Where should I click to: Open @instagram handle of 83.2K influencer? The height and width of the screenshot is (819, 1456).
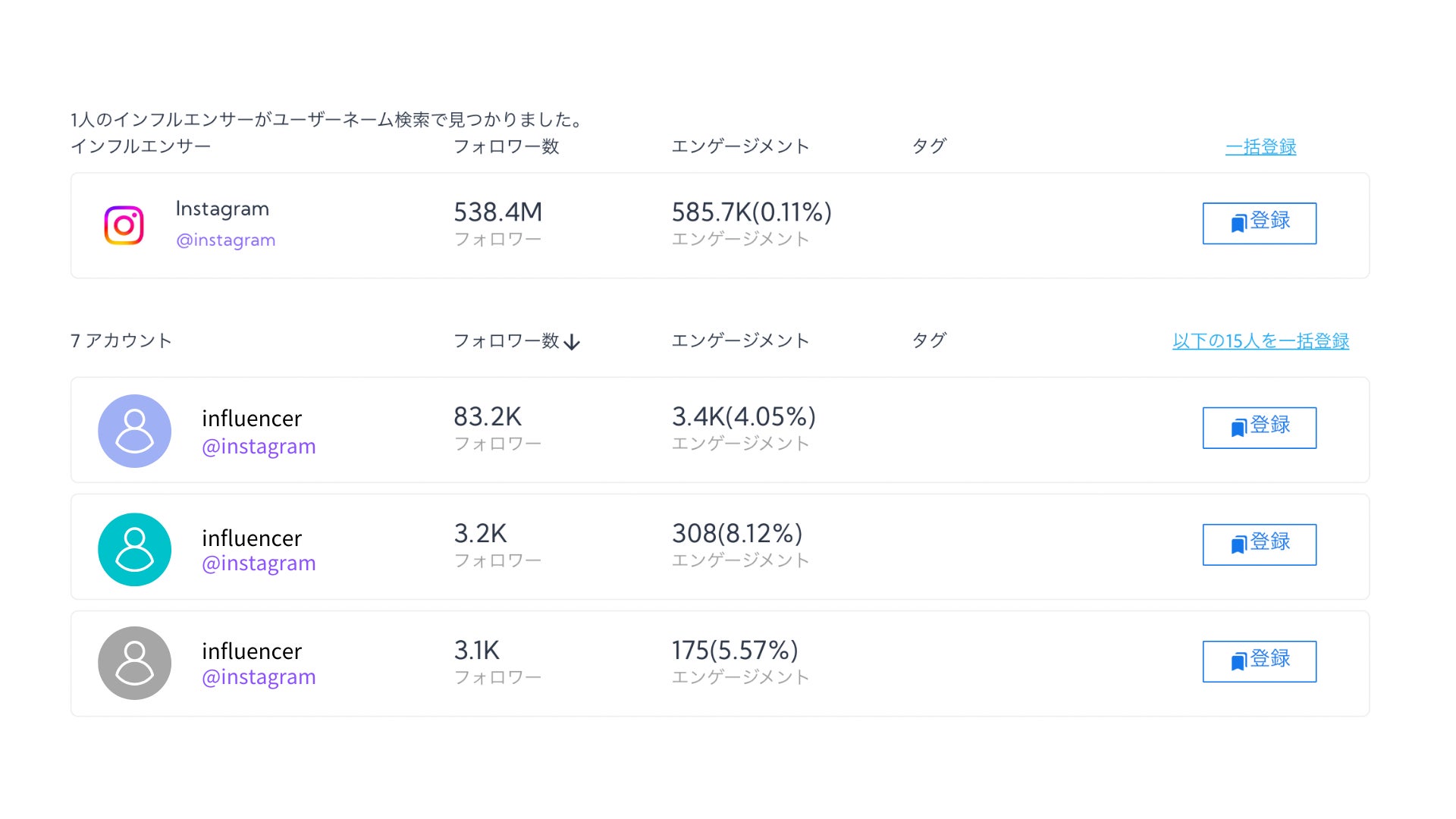[x=259, y=447]
